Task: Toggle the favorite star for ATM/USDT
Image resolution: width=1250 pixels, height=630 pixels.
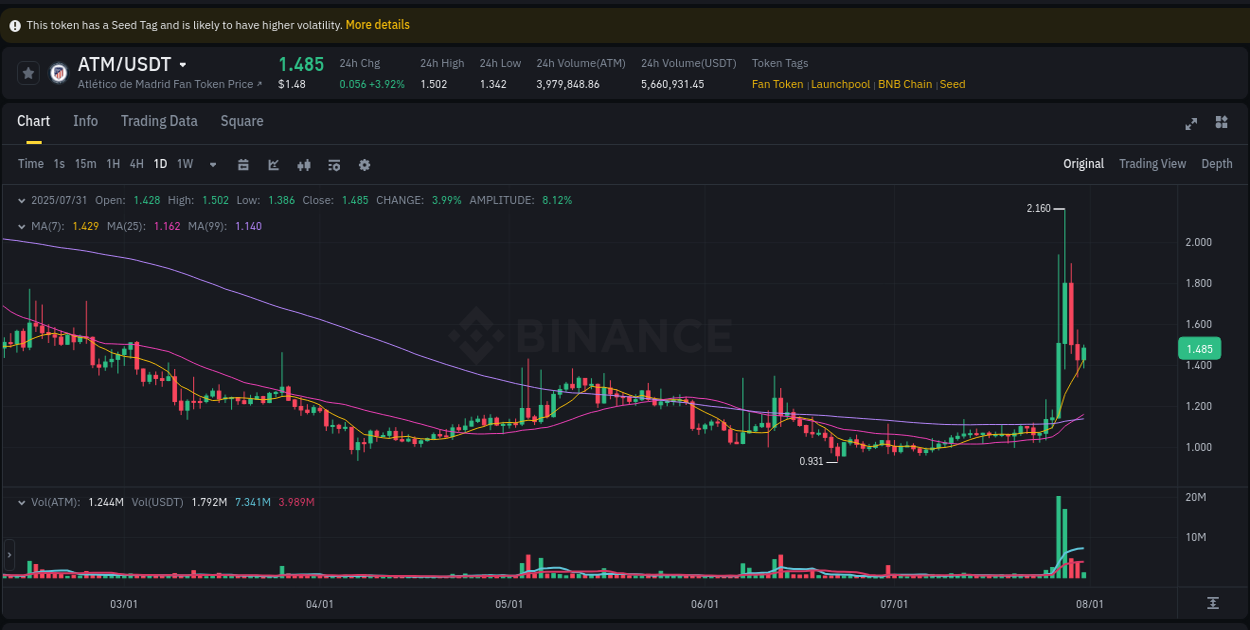Action: point(27,72)
